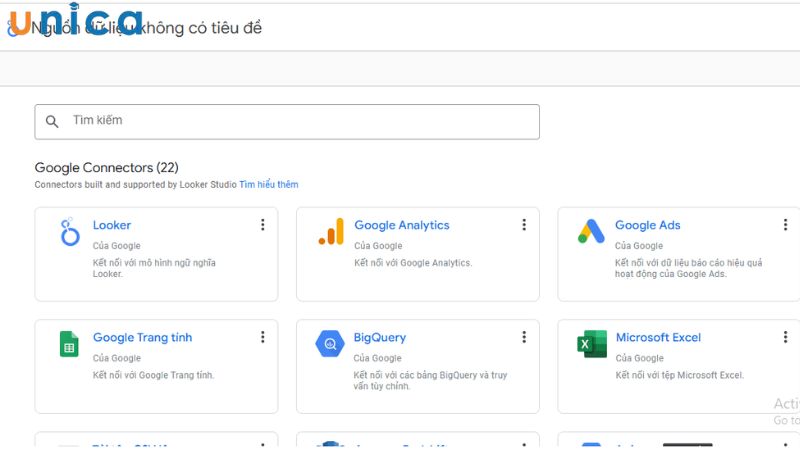Focus the "Tìm kiếm" search field
The height and width of the screenshot is (450, 800).
point(300,121)
